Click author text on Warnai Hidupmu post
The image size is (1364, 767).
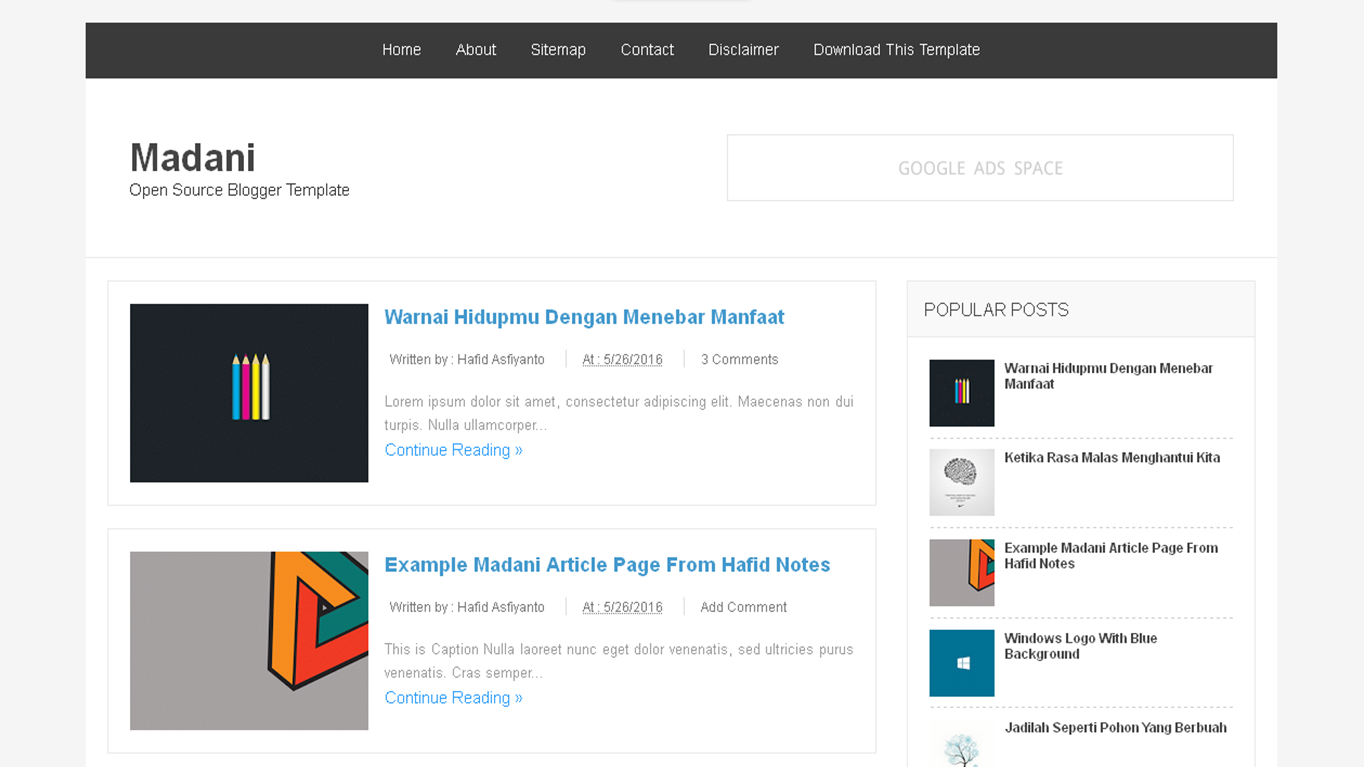[467, 359]
